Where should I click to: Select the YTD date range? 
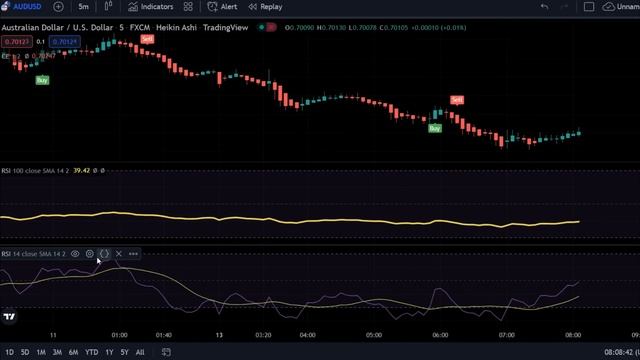point(91,352)
